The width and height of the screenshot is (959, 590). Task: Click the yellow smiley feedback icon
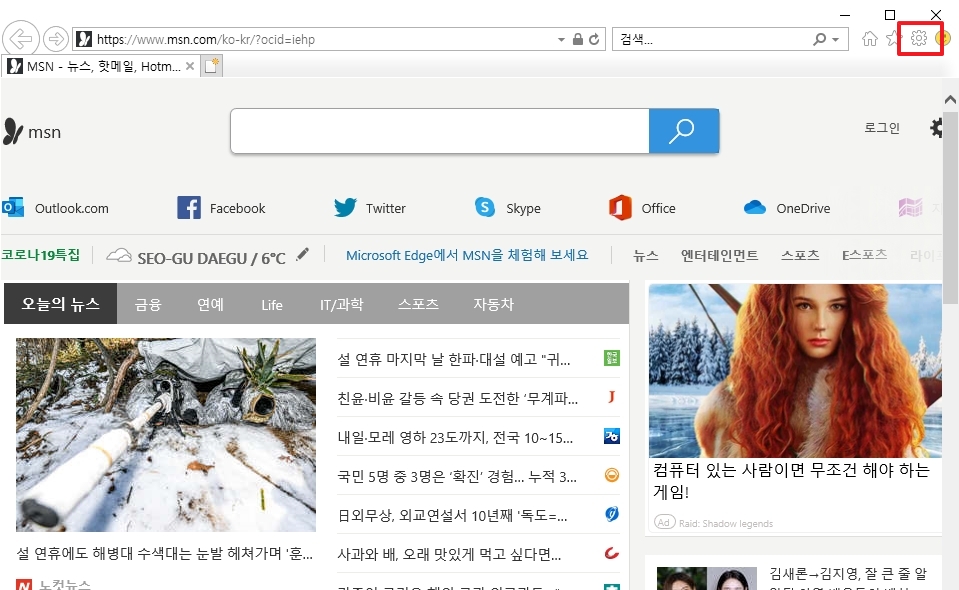942,39
